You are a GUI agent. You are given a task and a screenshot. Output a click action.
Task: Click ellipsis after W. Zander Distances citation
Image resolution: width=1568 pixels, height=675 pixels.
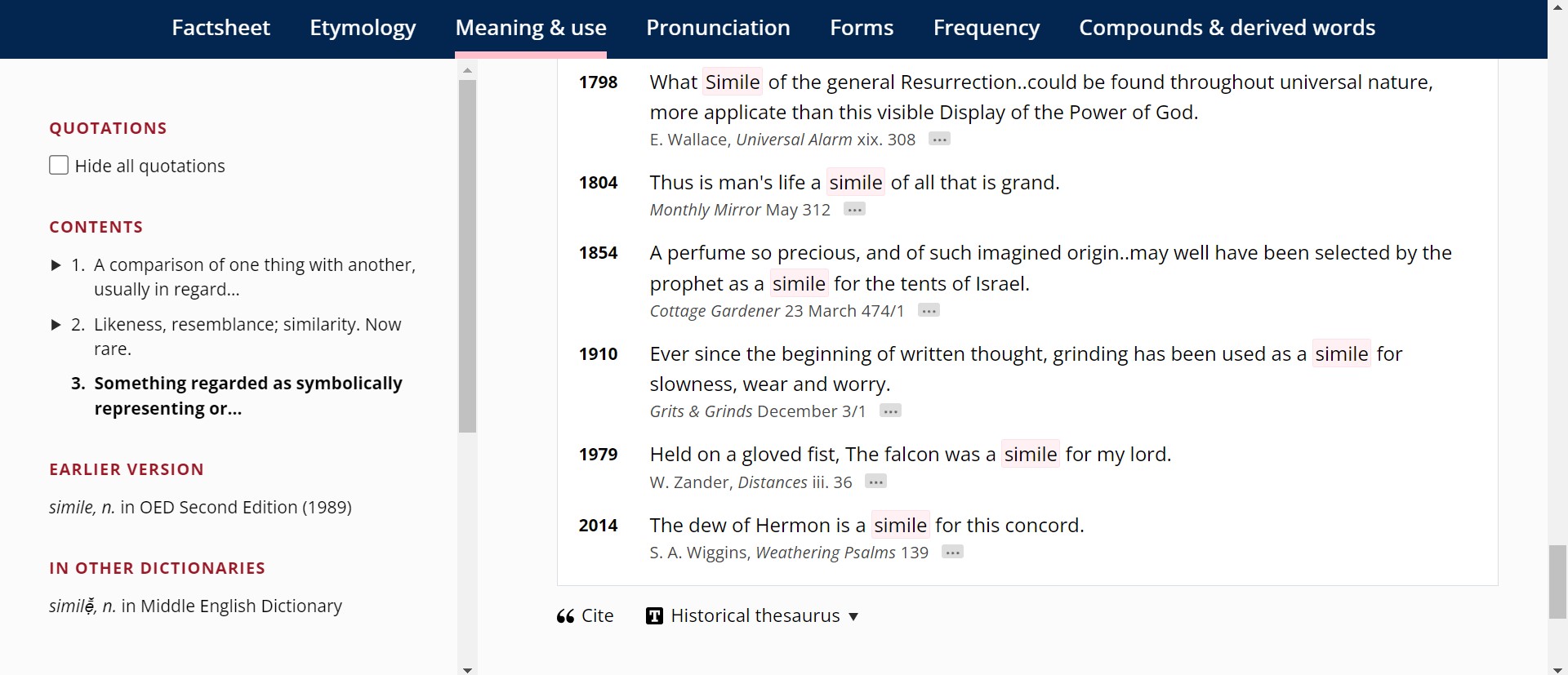(875, 482)
